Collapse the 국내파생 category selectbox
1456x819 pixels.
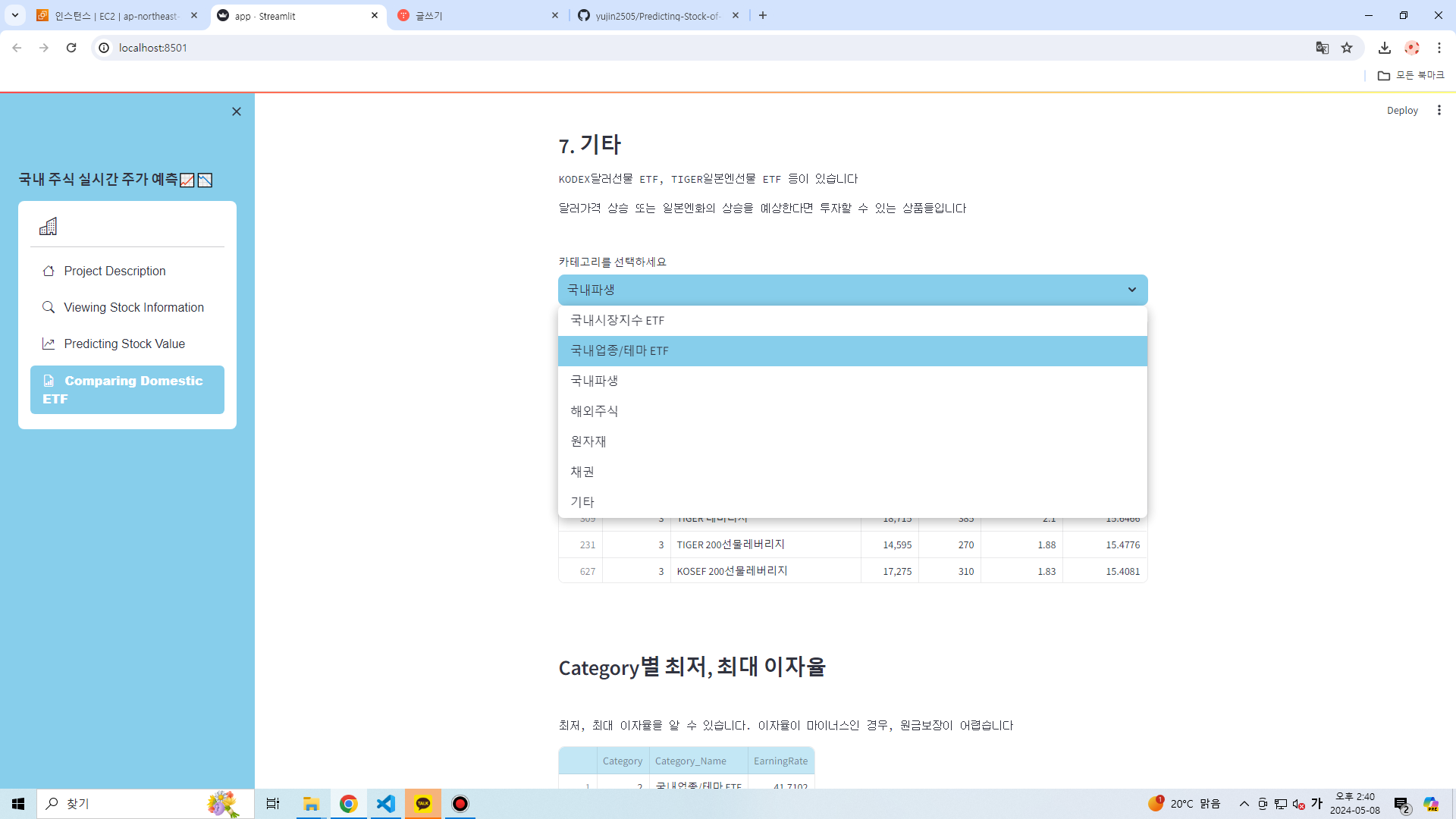click(1131, 290)
